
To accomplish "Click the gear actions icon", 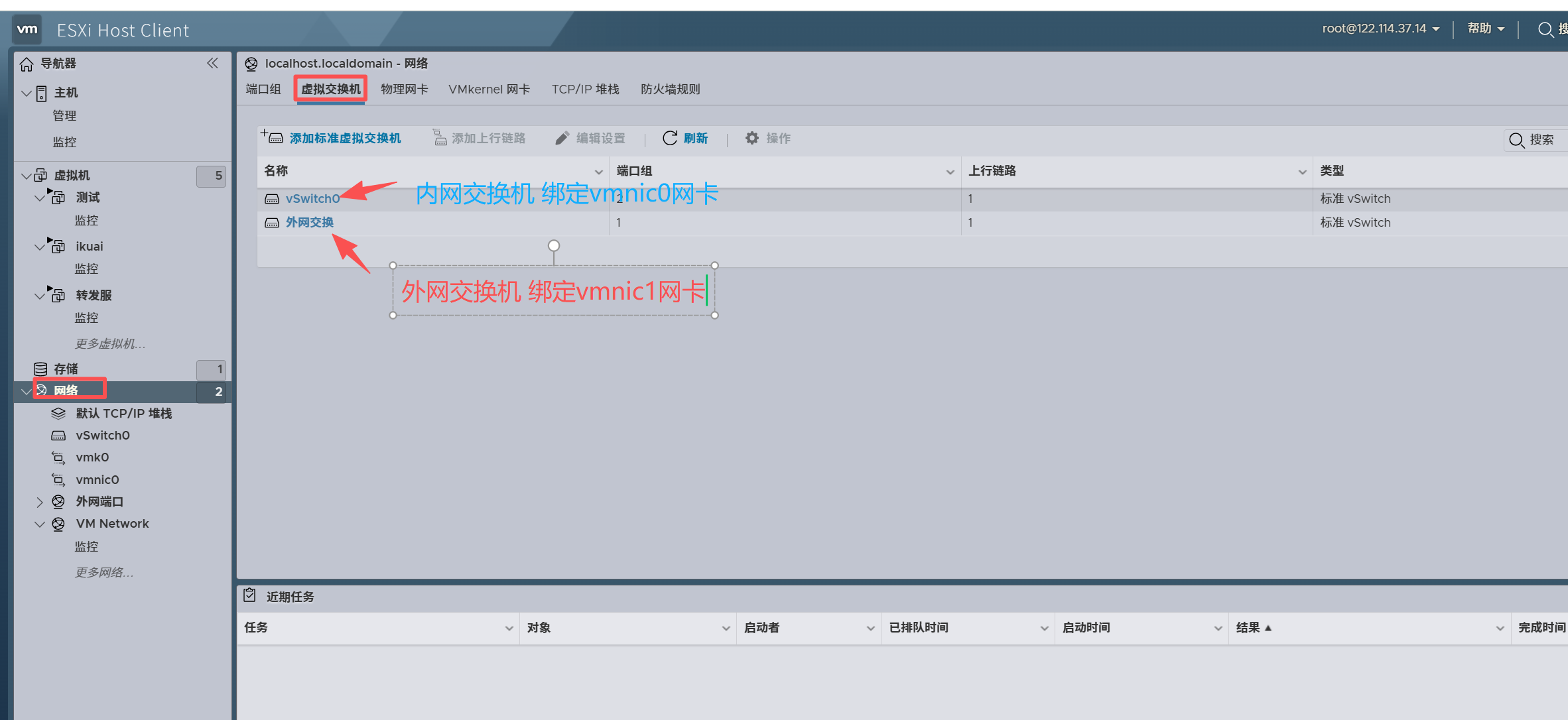I will pyautogui.click(x=751, y=138).
